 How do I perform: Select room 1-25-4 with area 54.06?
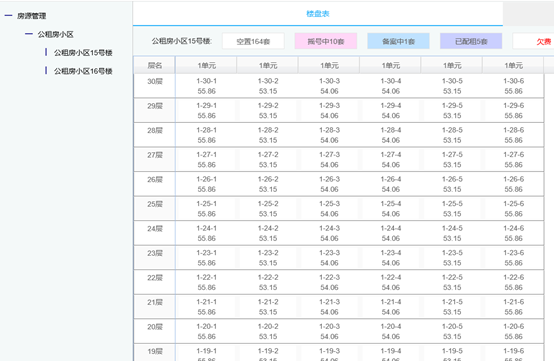[x=391, y=209]
